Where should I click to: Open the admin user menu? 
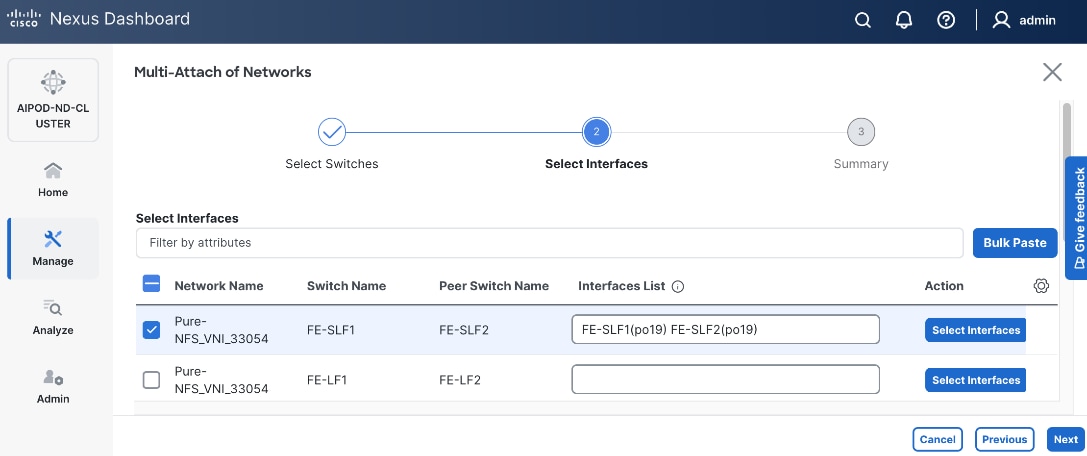1024,20
